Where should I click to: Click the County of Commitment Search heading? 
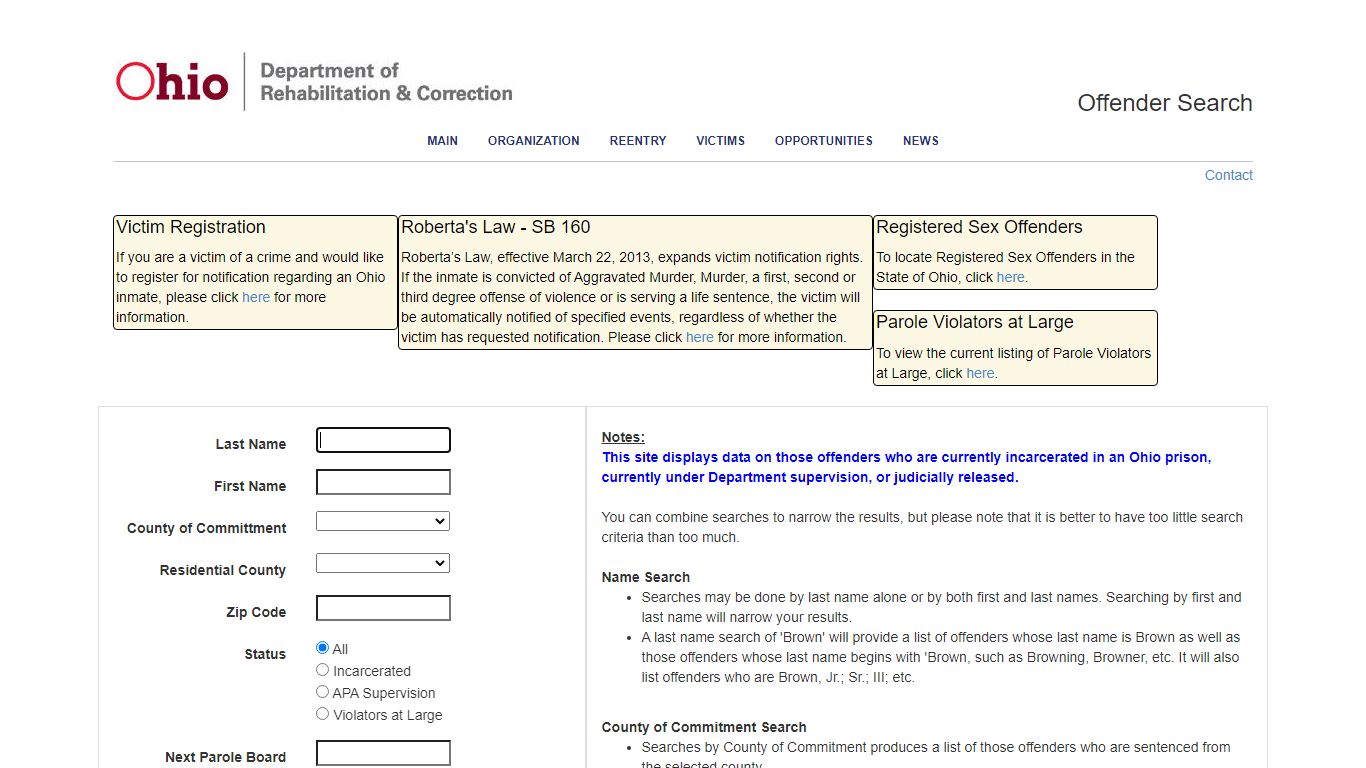(x=704, y=727)
